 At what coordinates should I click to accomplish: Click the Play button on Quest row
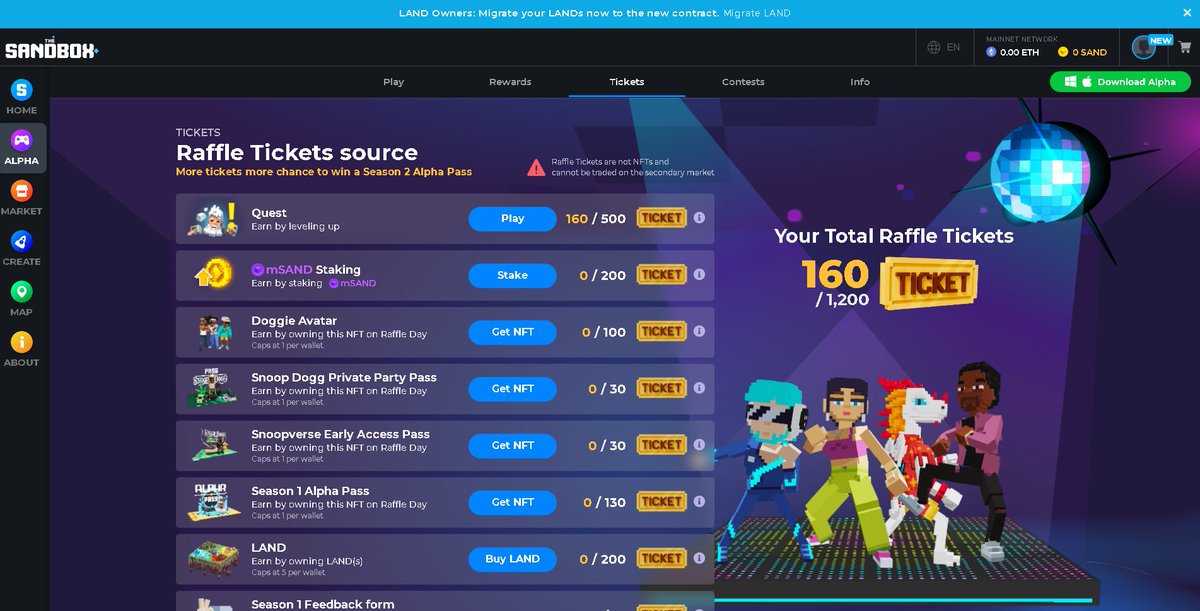click(x=512, y=218)
